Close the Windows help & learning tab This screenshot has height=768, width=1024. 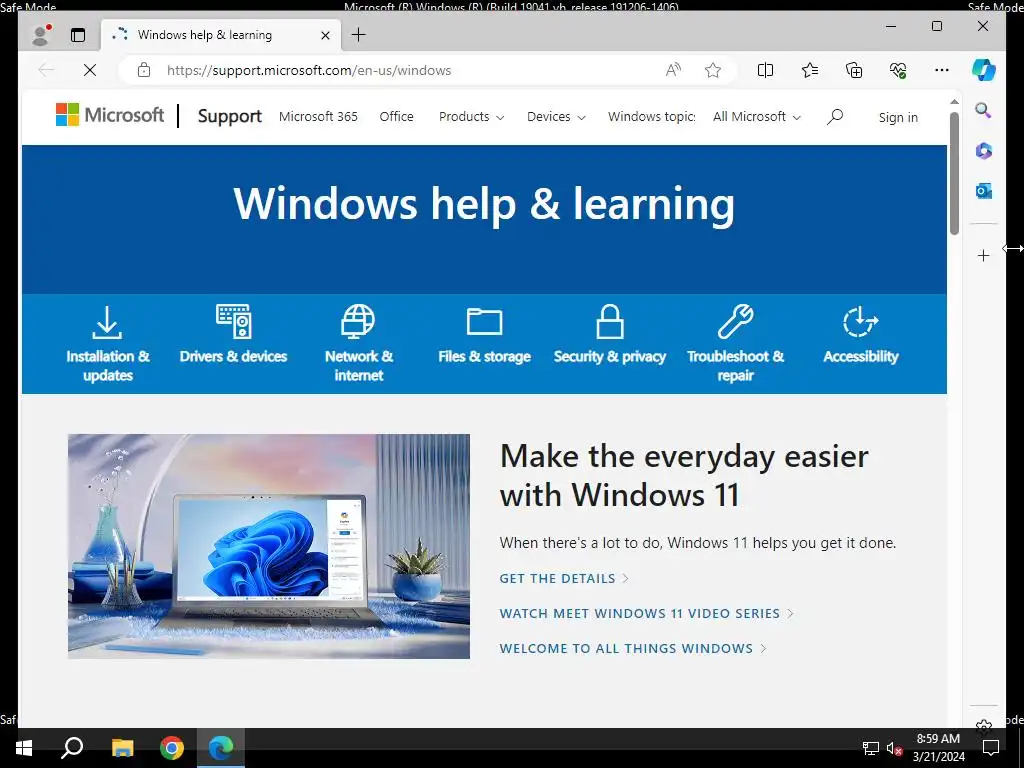pyautogui.click(x=325, y=35)
